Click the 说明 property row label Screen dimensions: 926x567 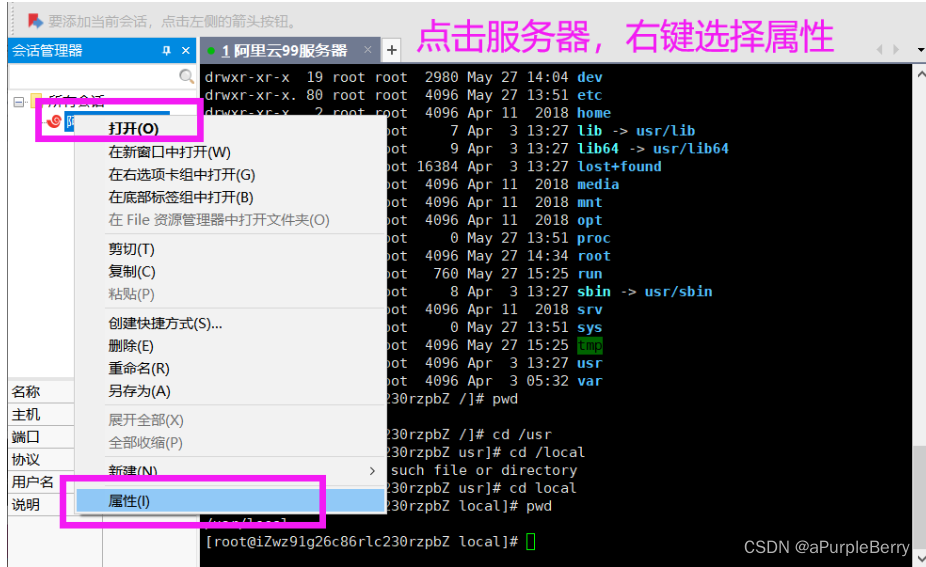click(26, 505)
